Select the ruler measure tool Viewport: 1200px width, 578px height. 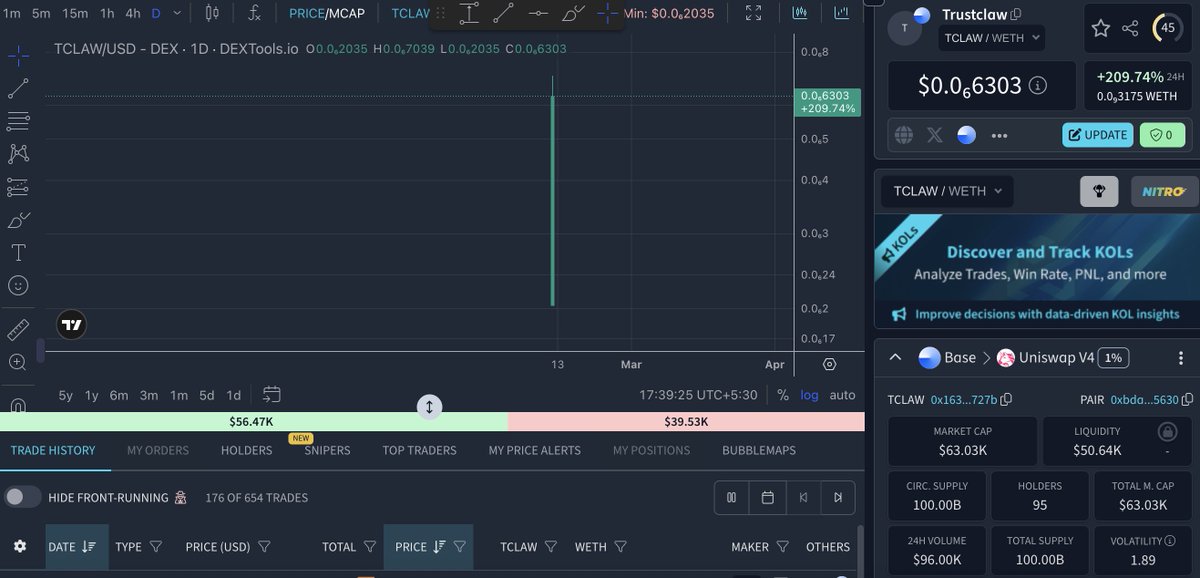pyautogui.click(x=18, y=329)
